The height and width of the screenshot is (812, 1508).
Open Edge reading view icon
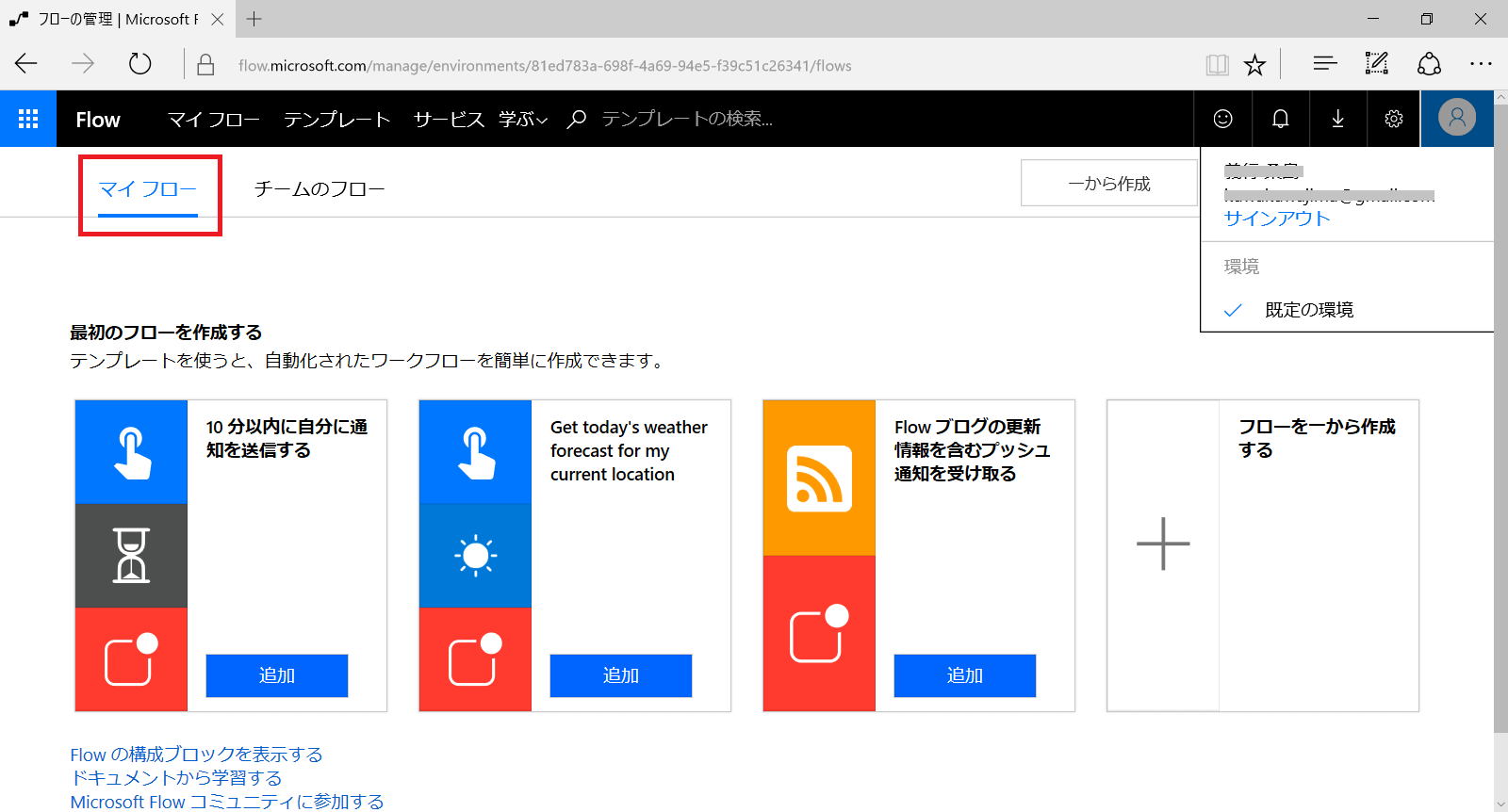click(1217, 65)
